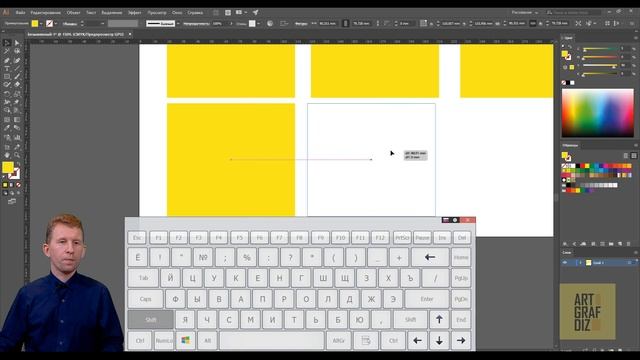Select the Scale tool
The image size is (640, 360).
(x=17, y=93)
